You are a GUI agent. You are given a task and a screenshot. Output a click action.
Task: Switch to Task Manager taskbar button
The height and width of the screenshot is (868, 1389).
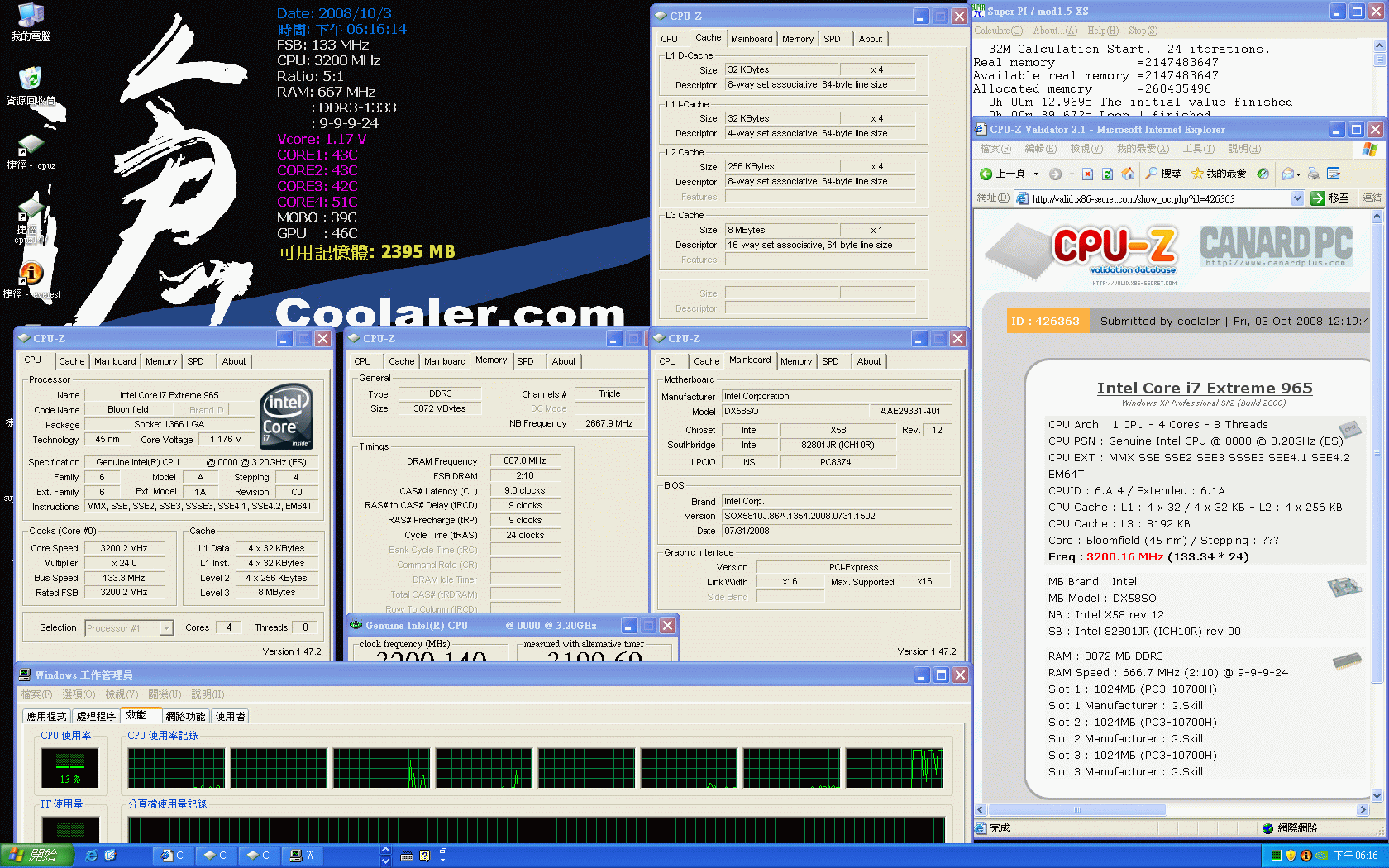pos(303,856)
